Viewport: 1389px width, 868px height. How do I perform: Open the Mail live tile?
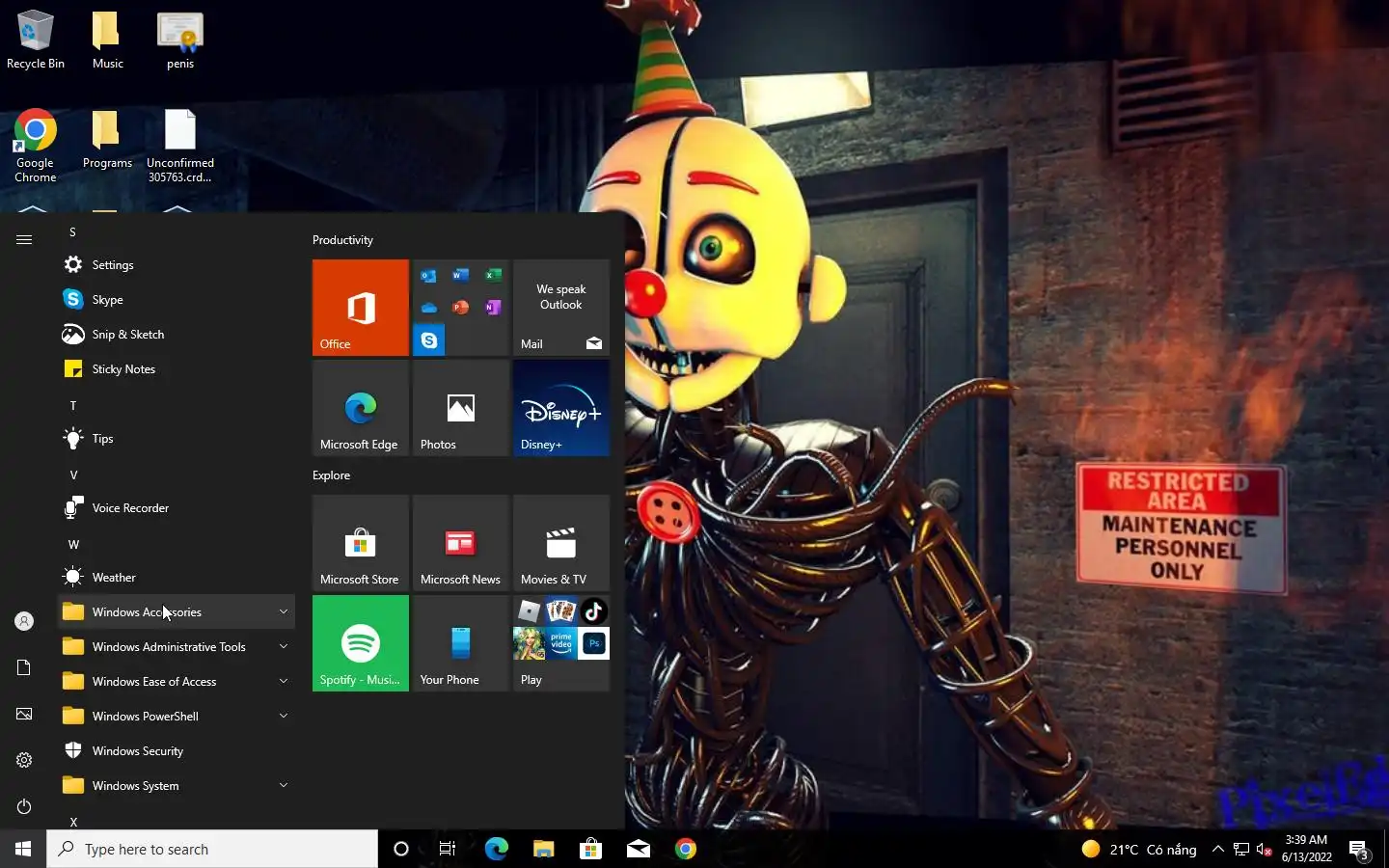[x=561, y=308]
